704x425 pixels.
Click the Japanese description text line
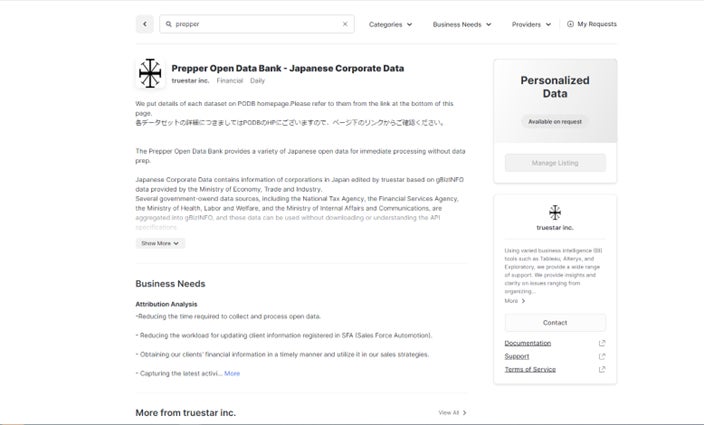(x=290, y=123)
